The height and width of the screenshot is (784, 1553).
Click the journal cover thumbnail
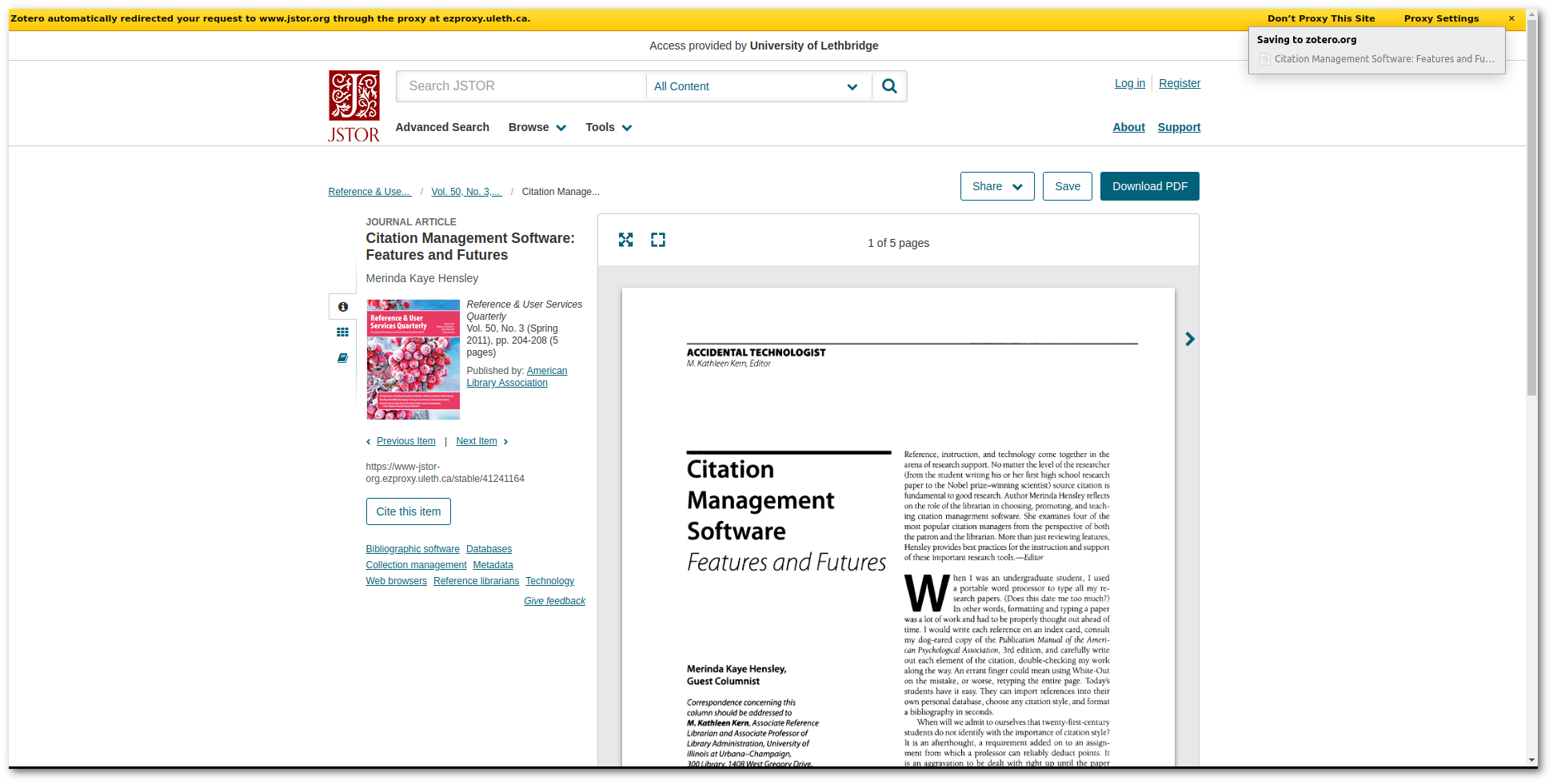413,360
